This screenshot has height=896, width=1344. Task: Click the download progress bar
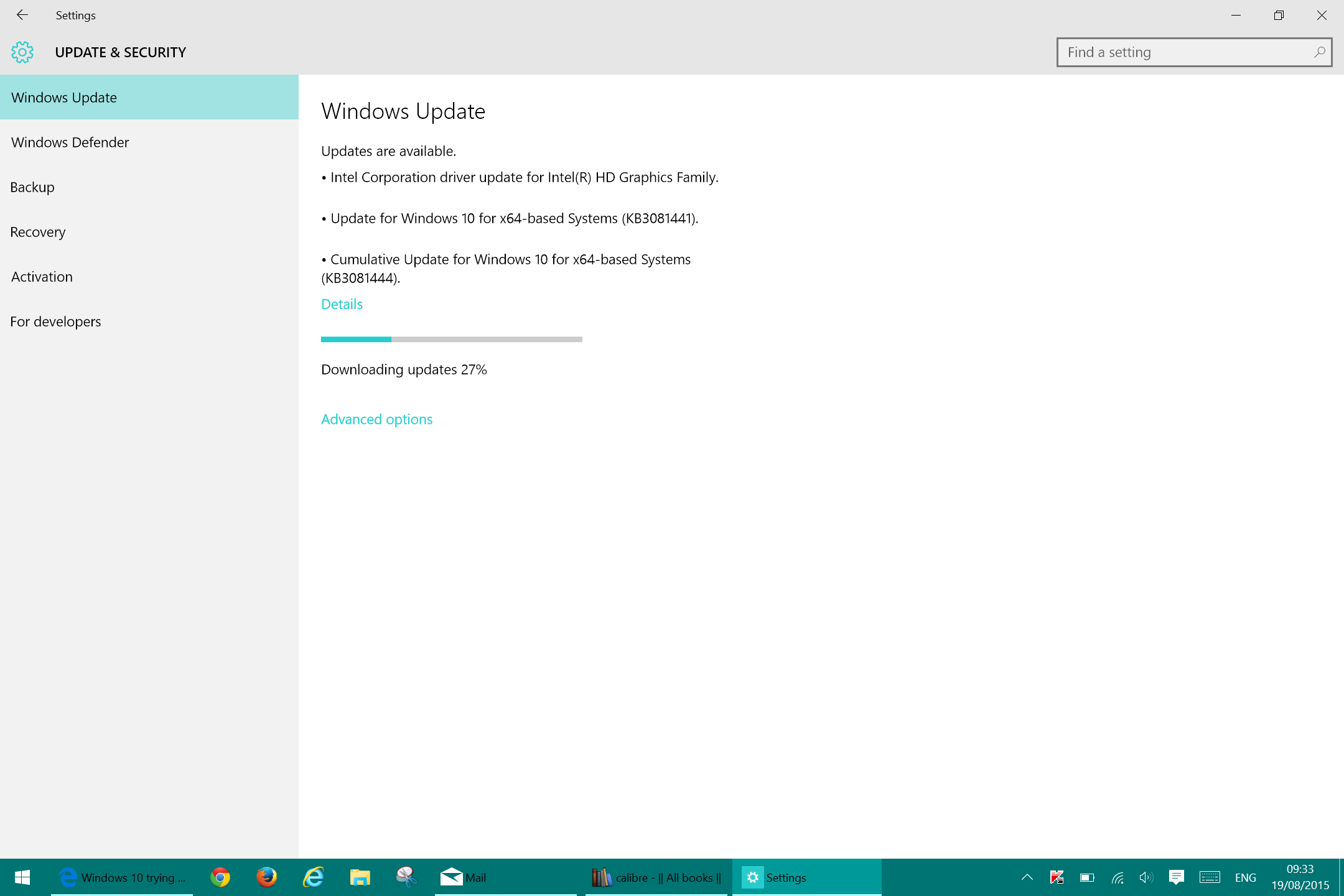pos(451,339)
